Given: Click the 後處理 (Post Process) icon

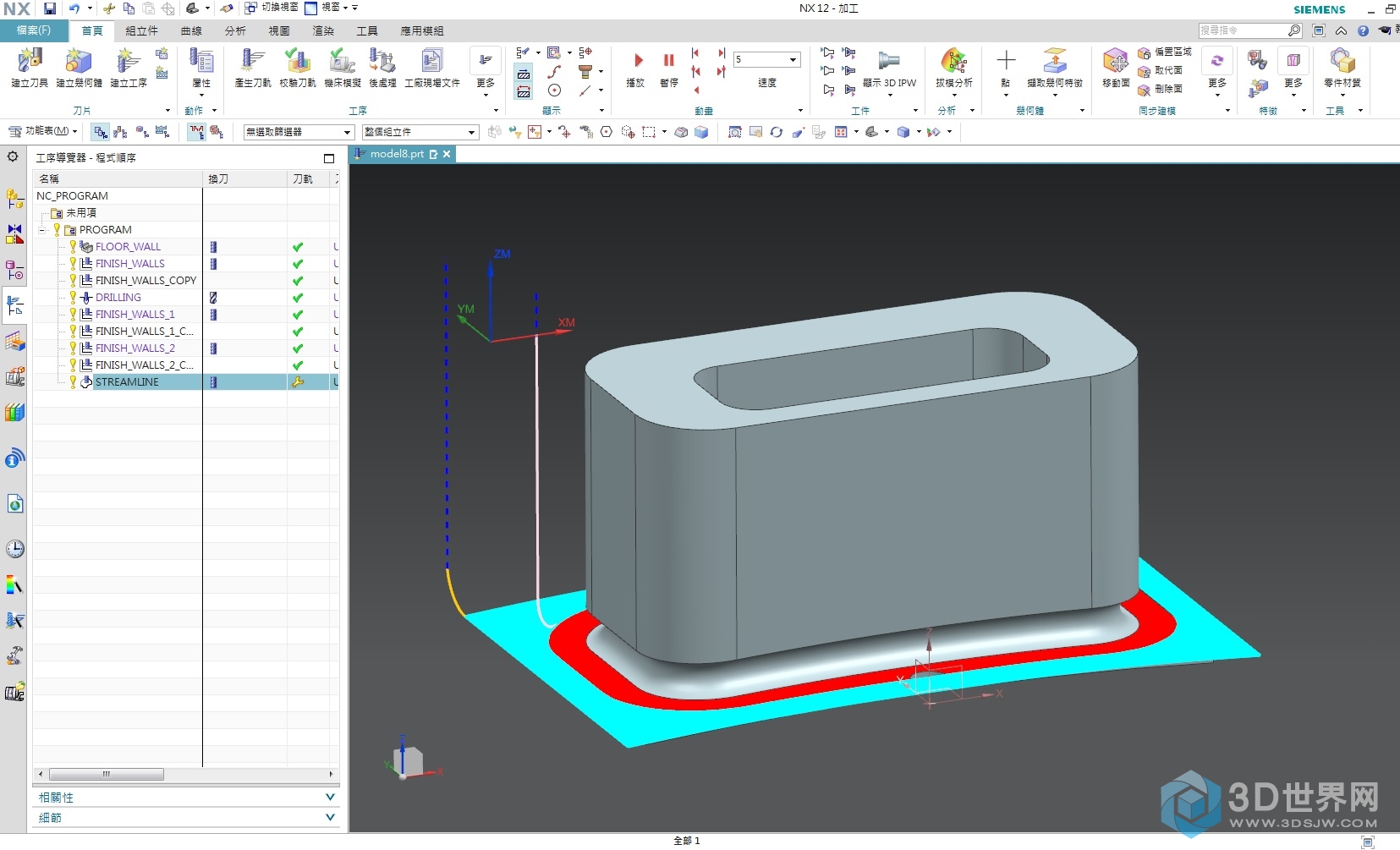Looking at the screenshot, I should click(382, 63).
